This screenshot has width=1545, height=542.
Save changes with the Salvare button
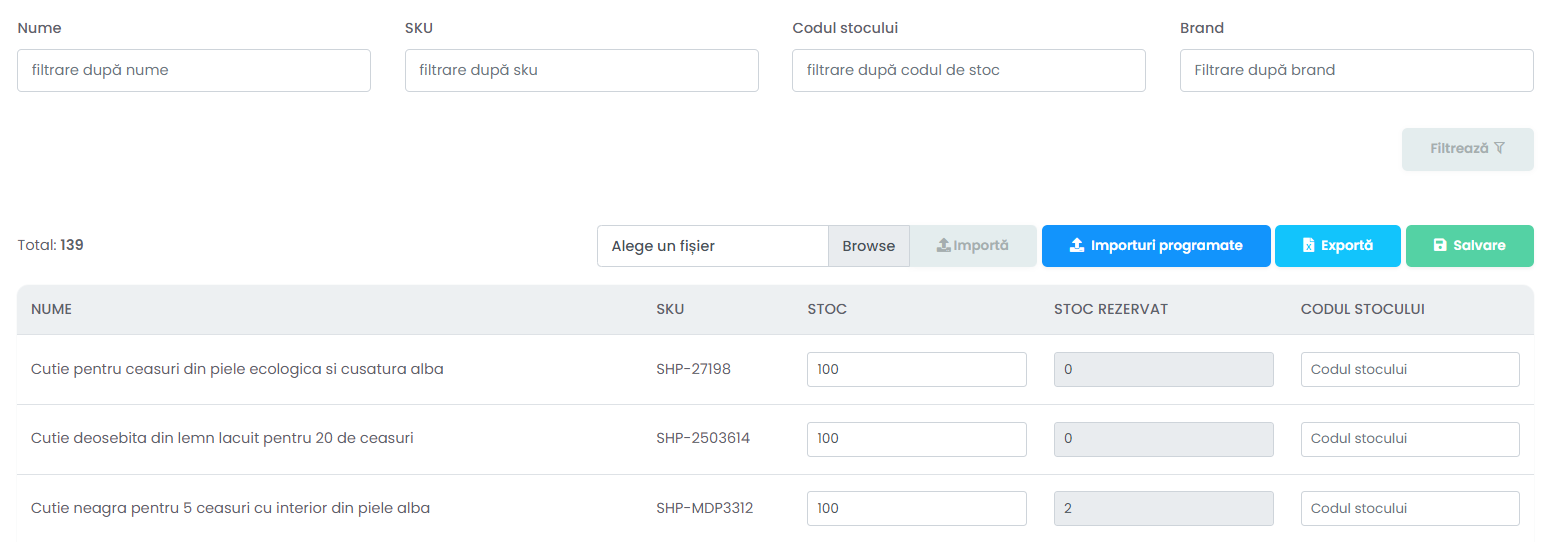(x=1470, y=245)
